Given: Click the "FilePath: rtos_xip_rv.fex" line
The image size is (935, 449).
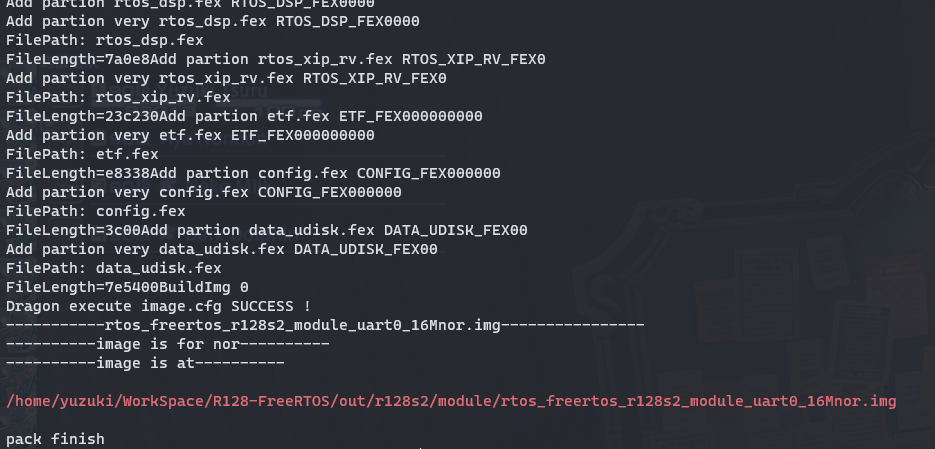Looking at the screenshot, I should pos(118,97).
